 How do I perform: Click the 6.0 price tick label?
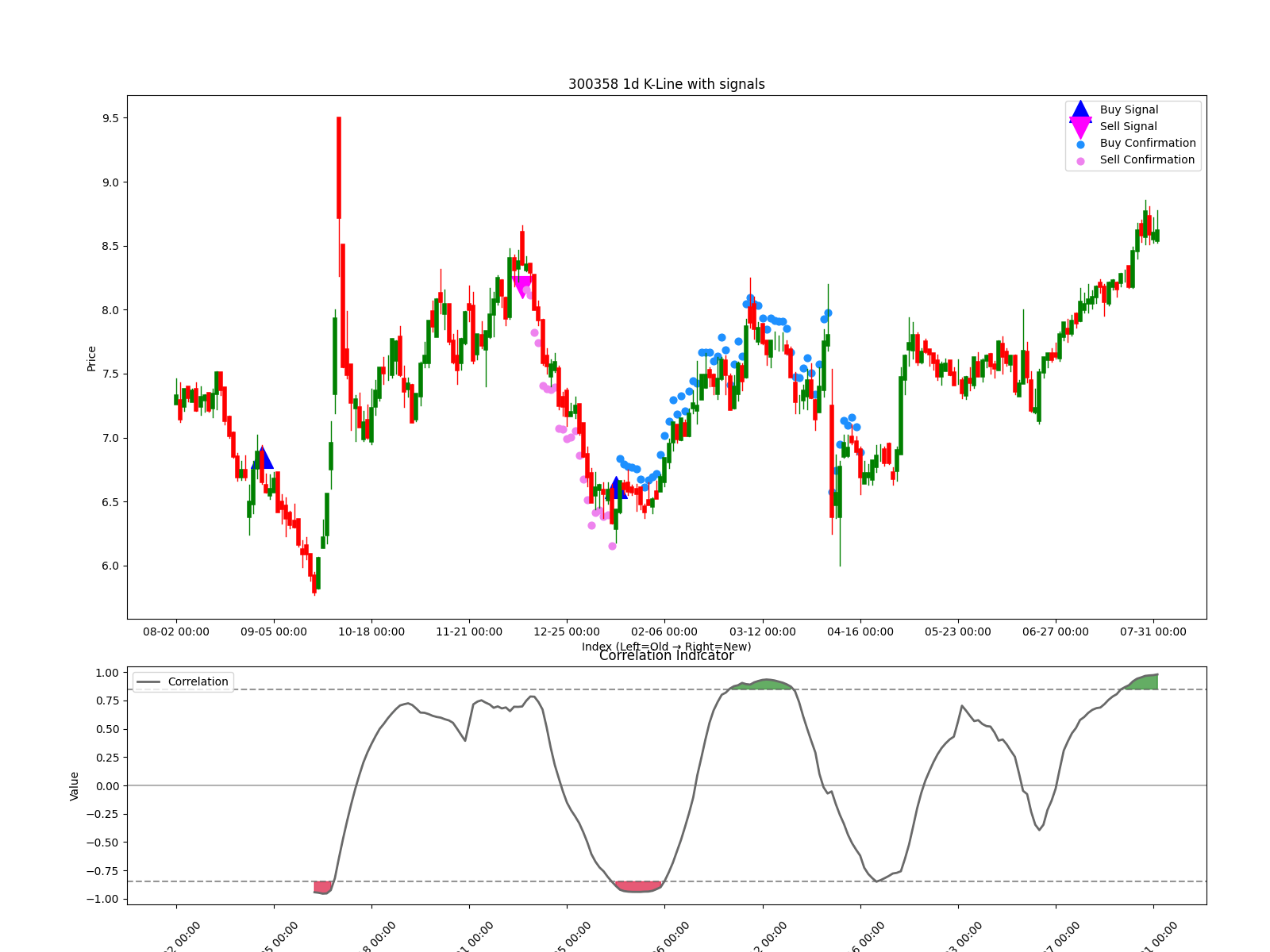click(110, 566)
